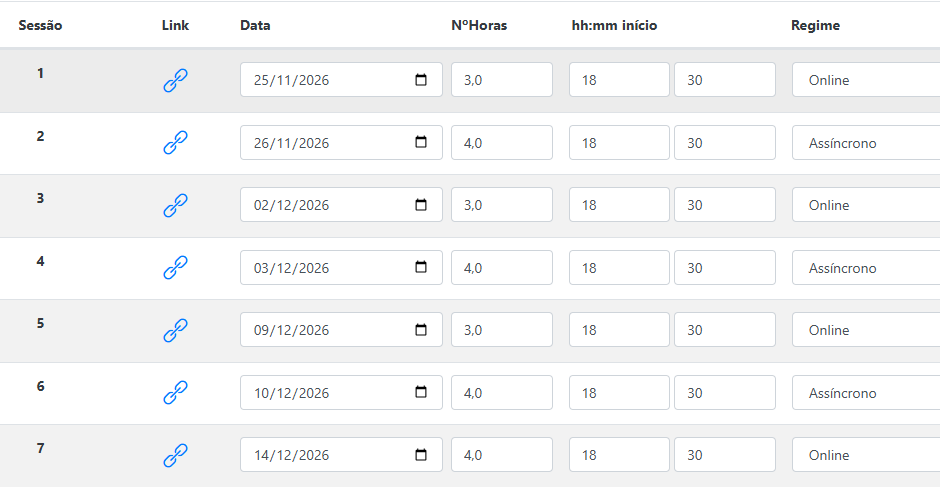Screen dimensions: 940x499
Task: Expand session 4's Assíncrono regime dropdown
Action: pyautogui.click(x=866, y=267)
